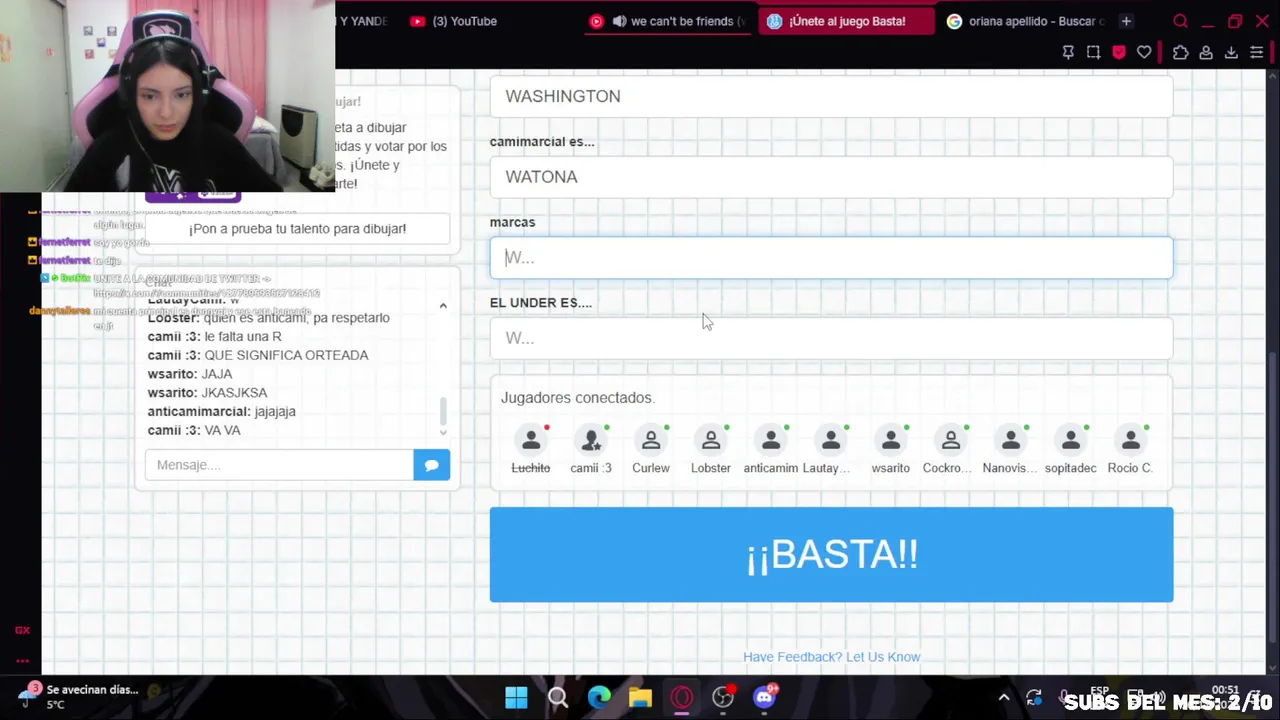Open the heart bookmarks icon
This screenshot has height=720, width=1280.
pos(1144,52)
